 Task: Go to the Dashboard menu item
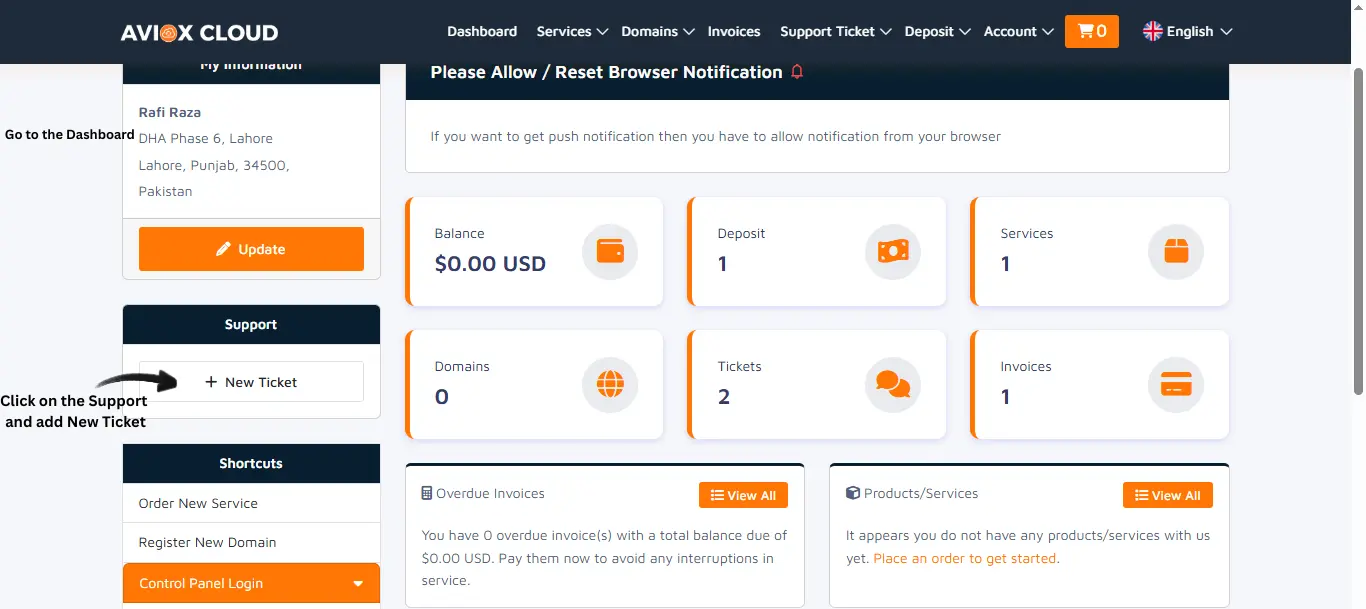click(482, 31)
